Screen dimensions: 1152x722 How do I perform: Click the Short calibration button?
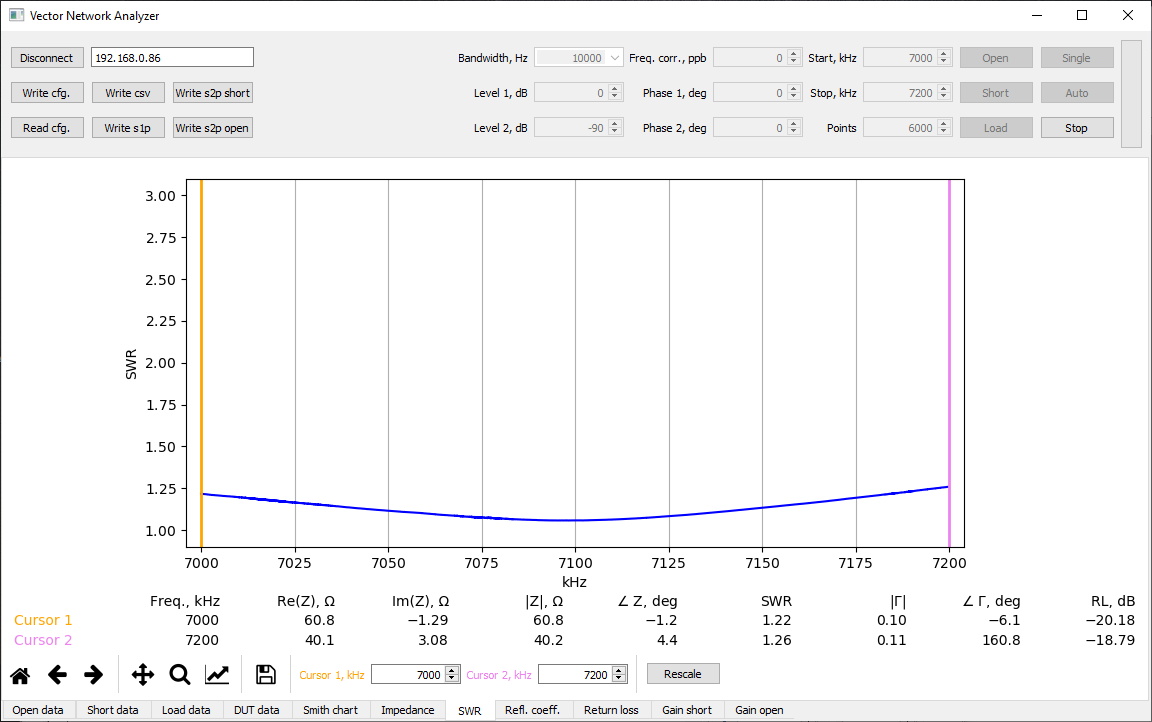pyautogui.click(x=996, y=93)
